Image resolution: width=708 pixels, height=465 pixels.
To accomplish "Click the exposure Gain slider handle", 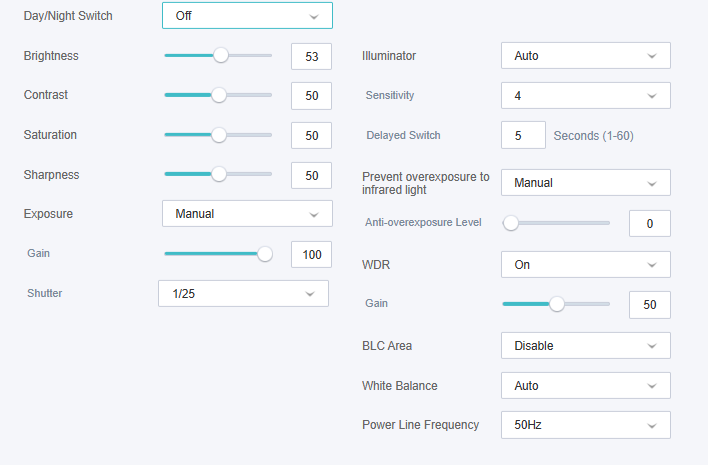I will pyautogui.click(x=265, y=254).
